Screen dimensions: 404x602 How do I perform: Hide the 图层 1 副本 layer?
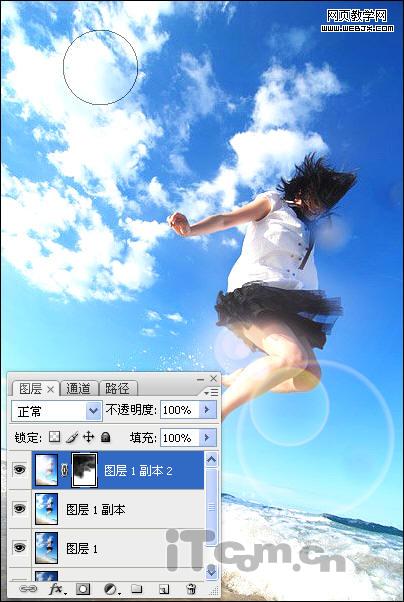coord(20,509)
